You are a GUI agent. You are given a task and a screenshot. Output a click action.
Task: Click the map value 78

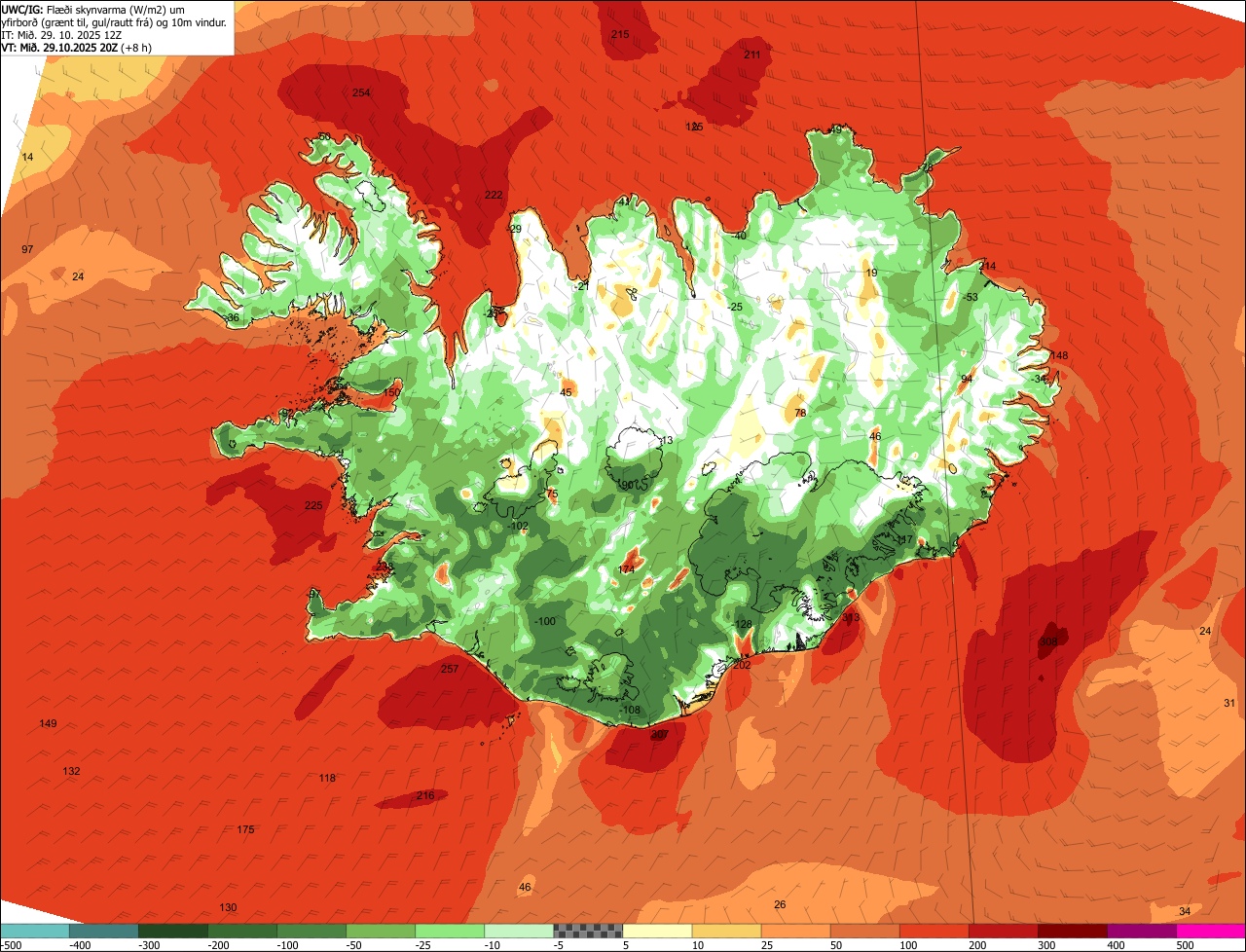click(800, 414)
